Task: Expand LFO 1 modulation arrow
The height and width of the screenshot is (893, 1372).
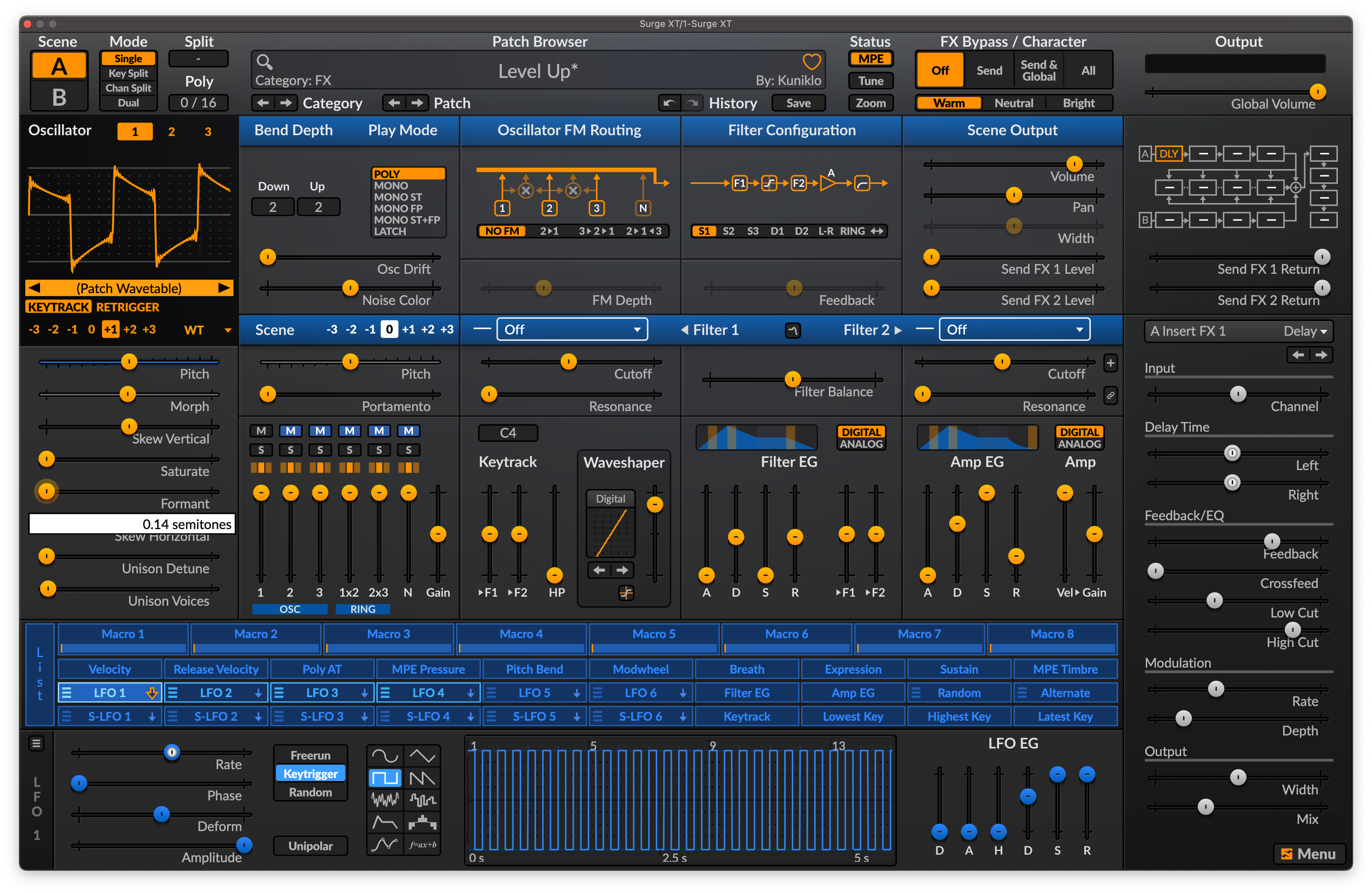Action: tap(152, 693)
